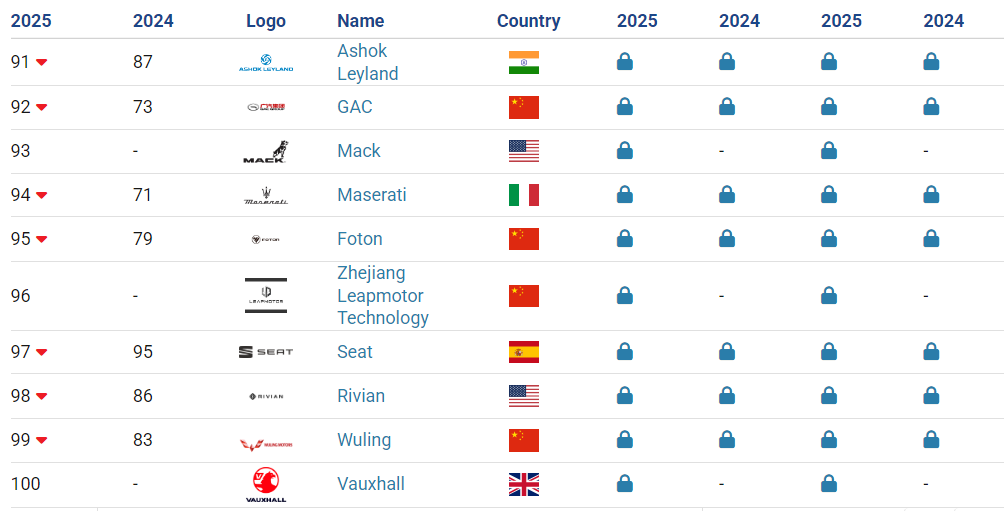Click the Ashok Leyland logo
The image size is (1004, 511).
tap(266, 62)
